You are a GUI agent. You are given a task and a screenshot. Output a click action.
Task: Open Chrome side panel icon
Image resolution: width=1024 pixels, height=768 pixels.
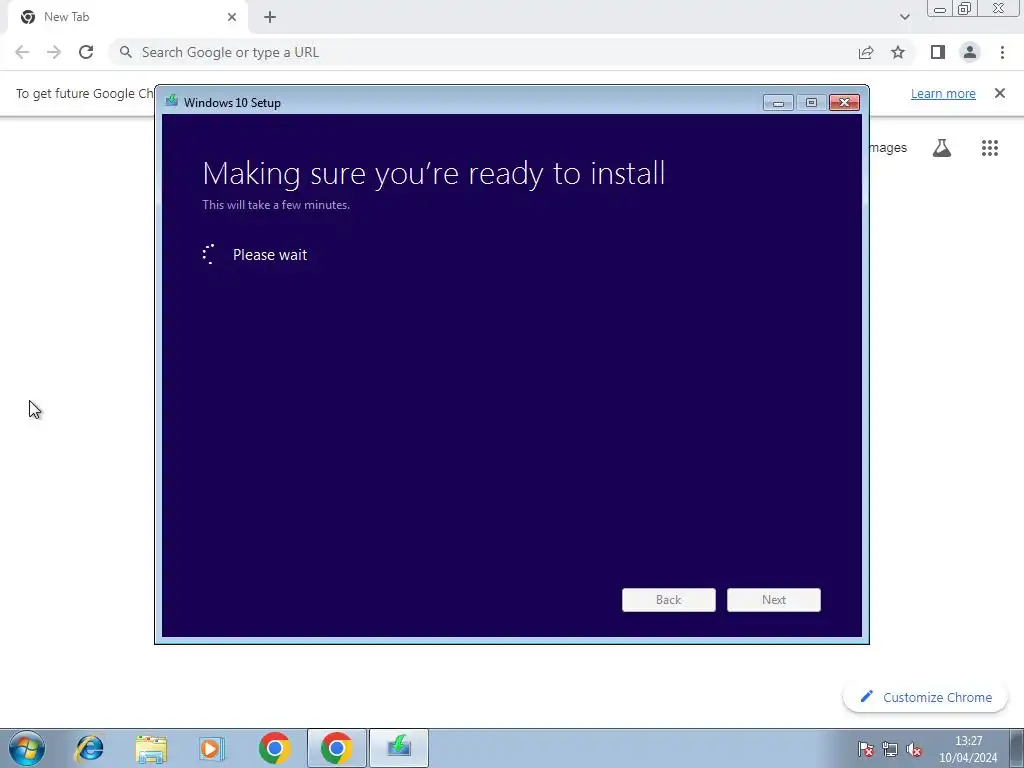pyautogui.click(x=938, y=52)
